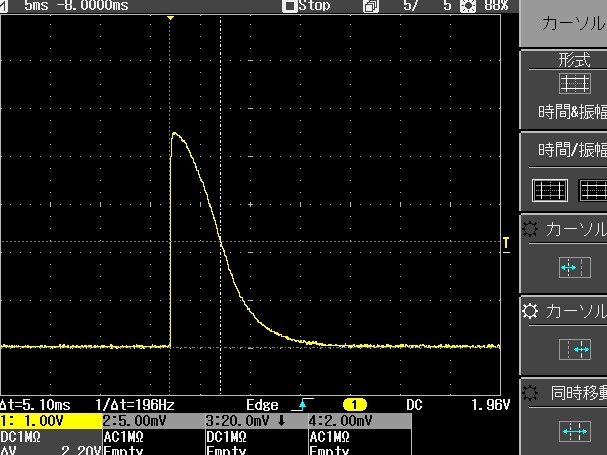
Task: Select channel 2 tab showing 5.00mV
Action: coord(154,421)
